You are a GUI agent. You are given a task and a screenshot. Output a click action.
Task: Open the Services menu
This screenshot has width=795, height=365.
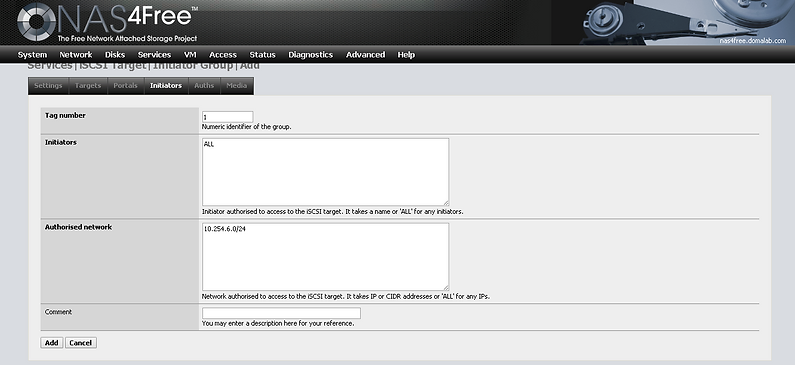(x=154, y=55)
